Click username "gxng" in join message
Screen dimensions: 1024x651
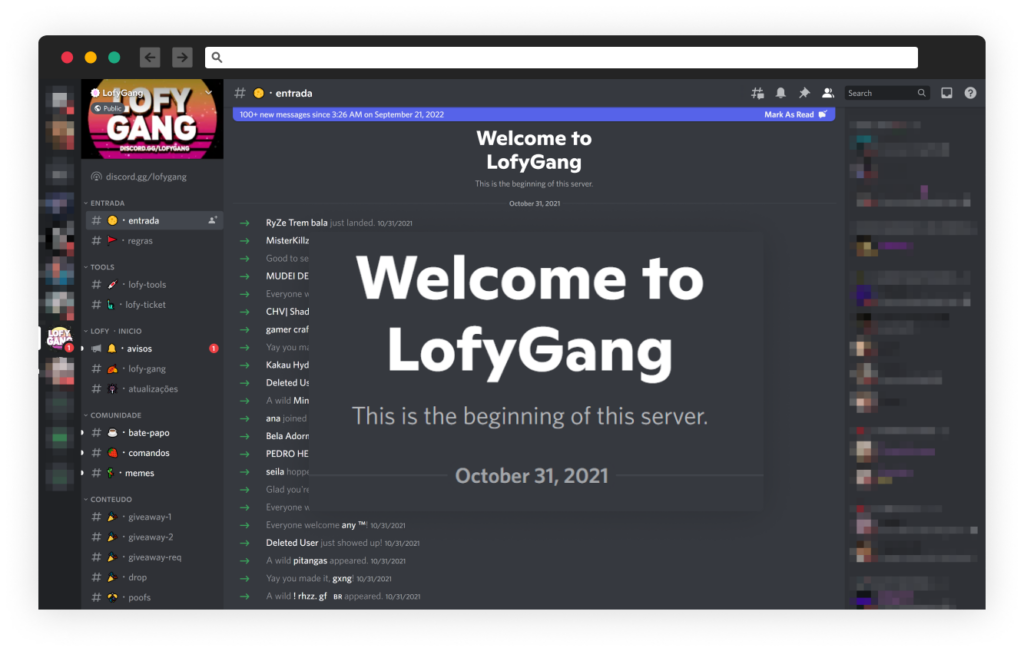342,579
